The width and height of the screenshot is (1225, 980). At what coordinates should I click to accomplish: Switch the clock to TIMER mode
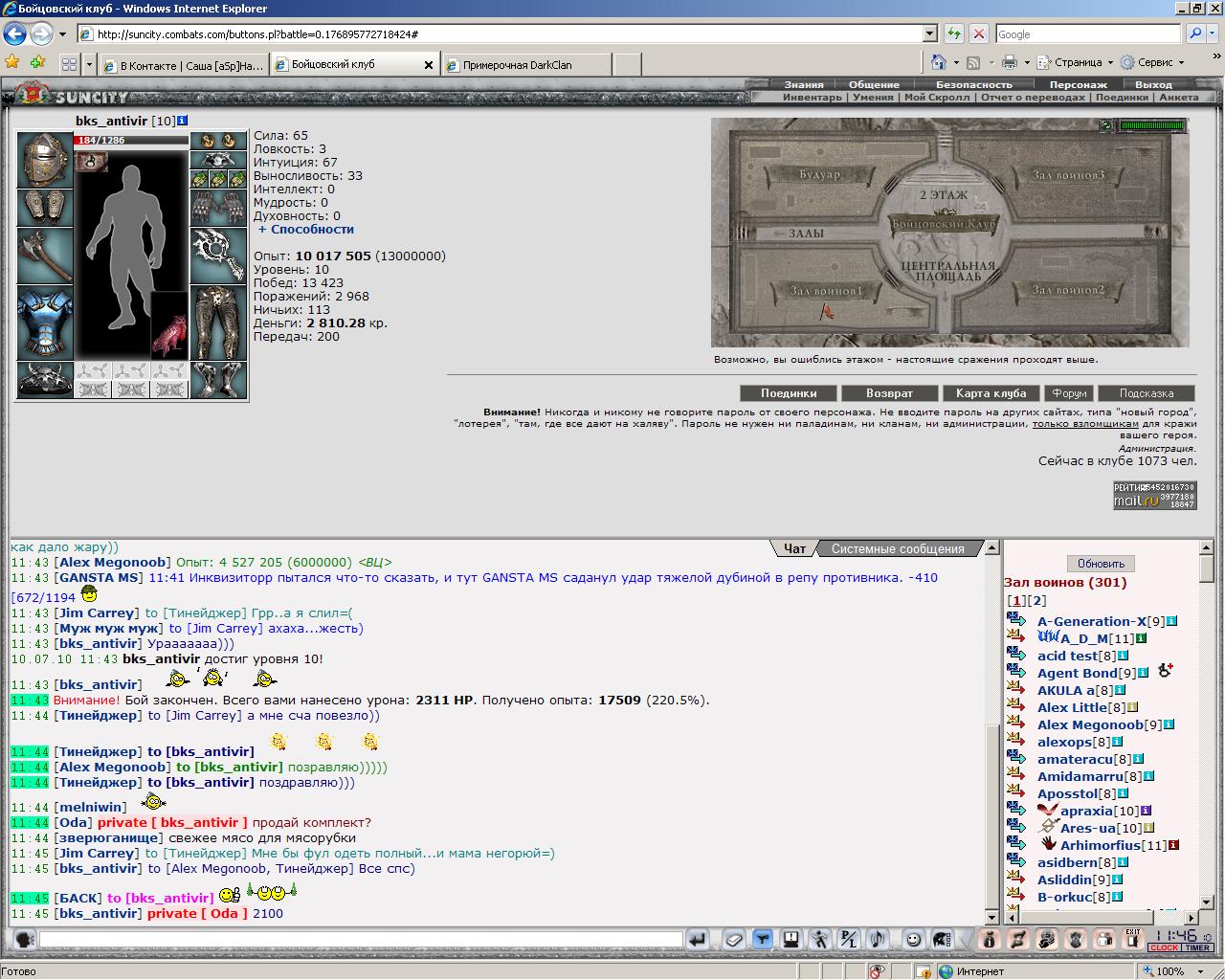(1197, 948)
